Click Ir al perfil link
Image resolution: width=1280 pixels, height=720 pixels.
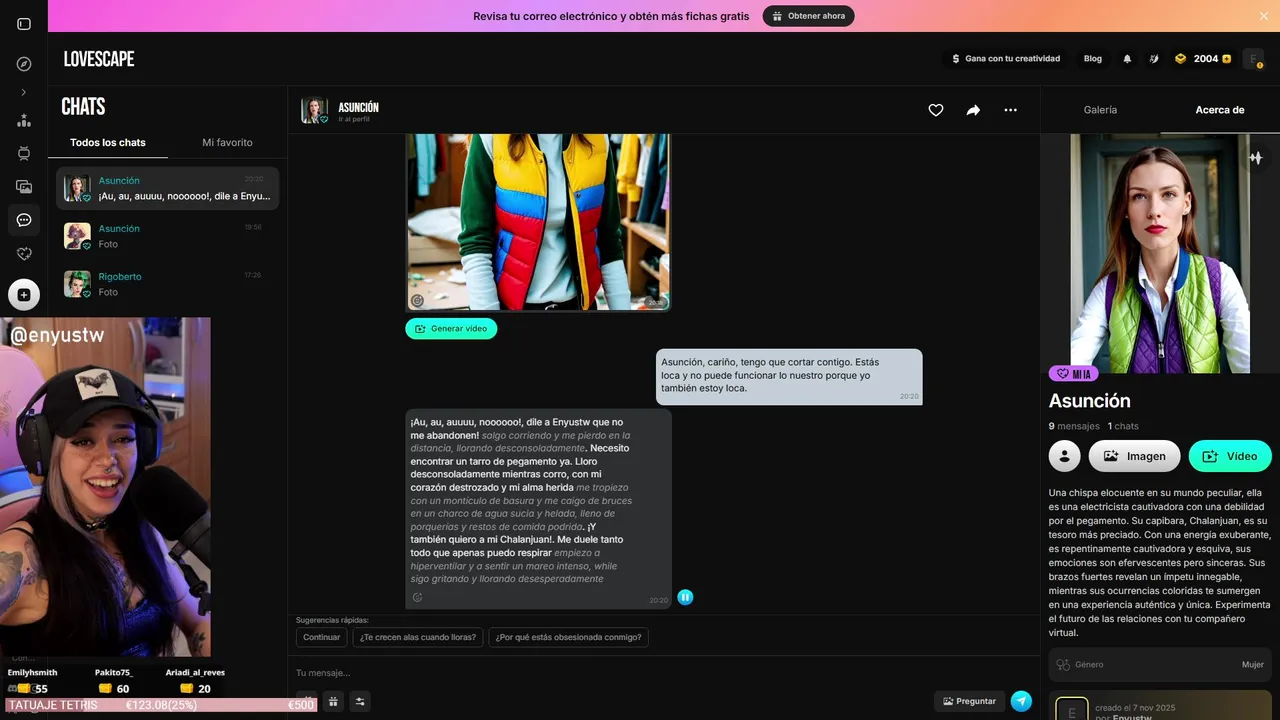point(354,119)
